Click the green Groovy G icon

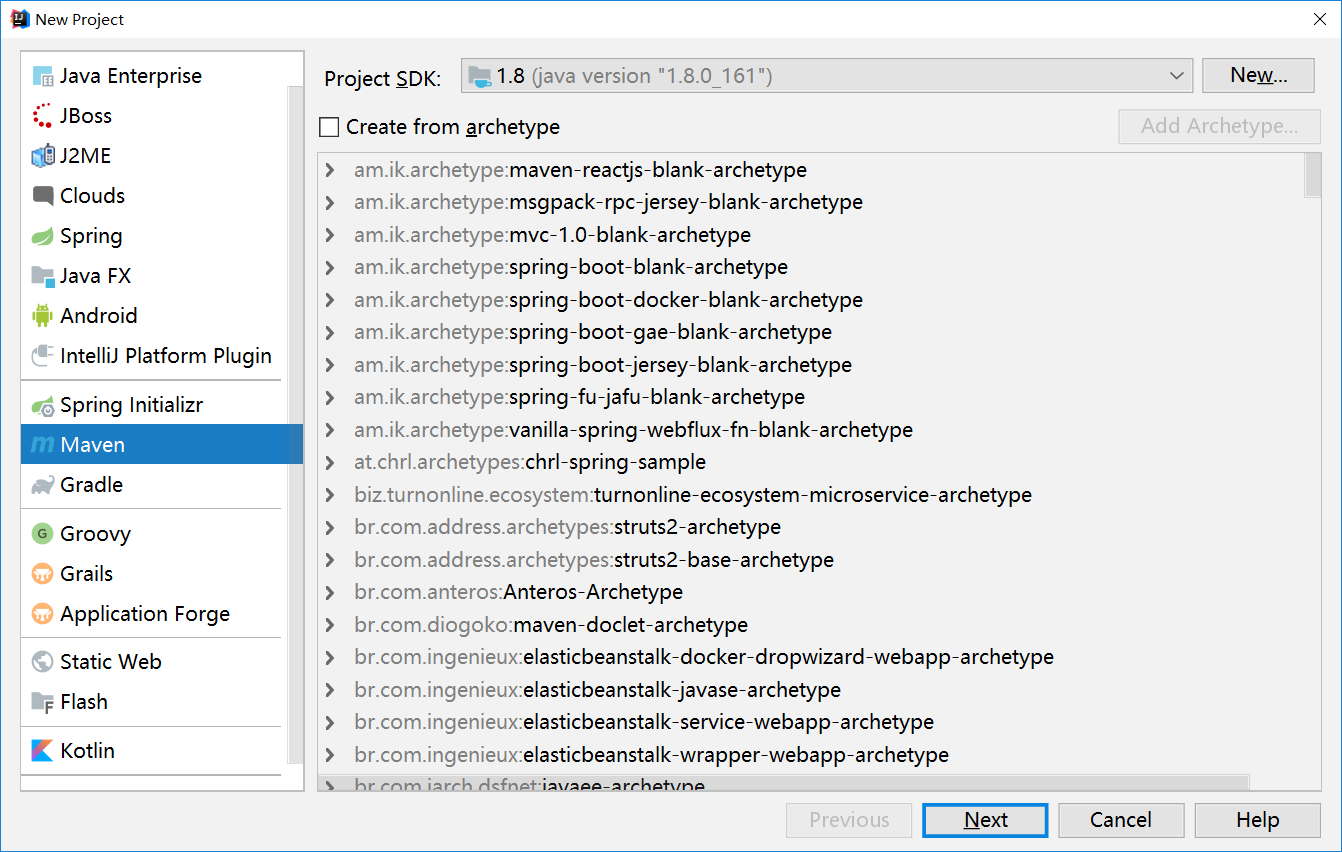point(43,534)
